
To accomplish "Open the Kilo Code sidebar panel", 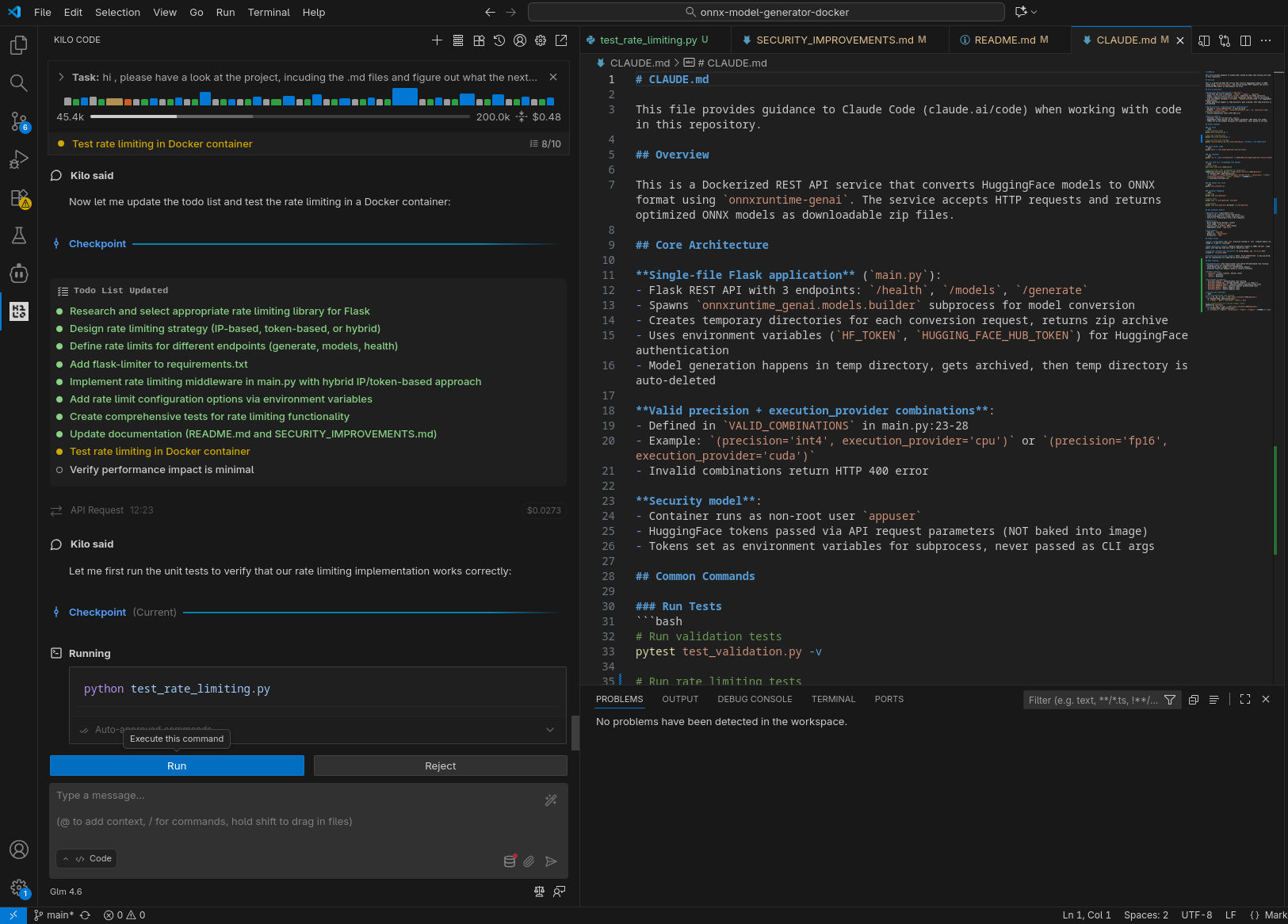I will pos(18,311).
